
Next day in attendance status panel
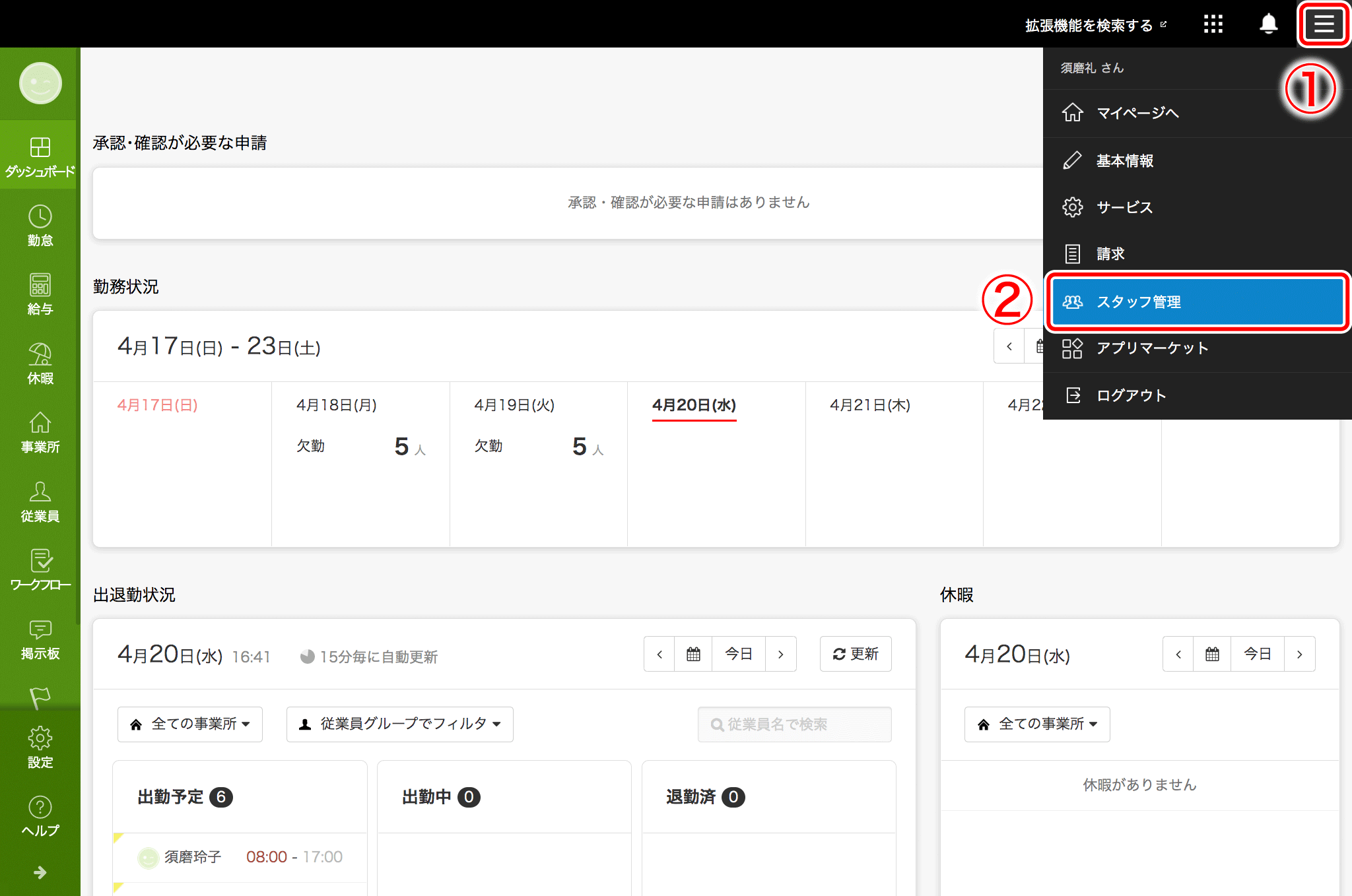tap(781, 654)
